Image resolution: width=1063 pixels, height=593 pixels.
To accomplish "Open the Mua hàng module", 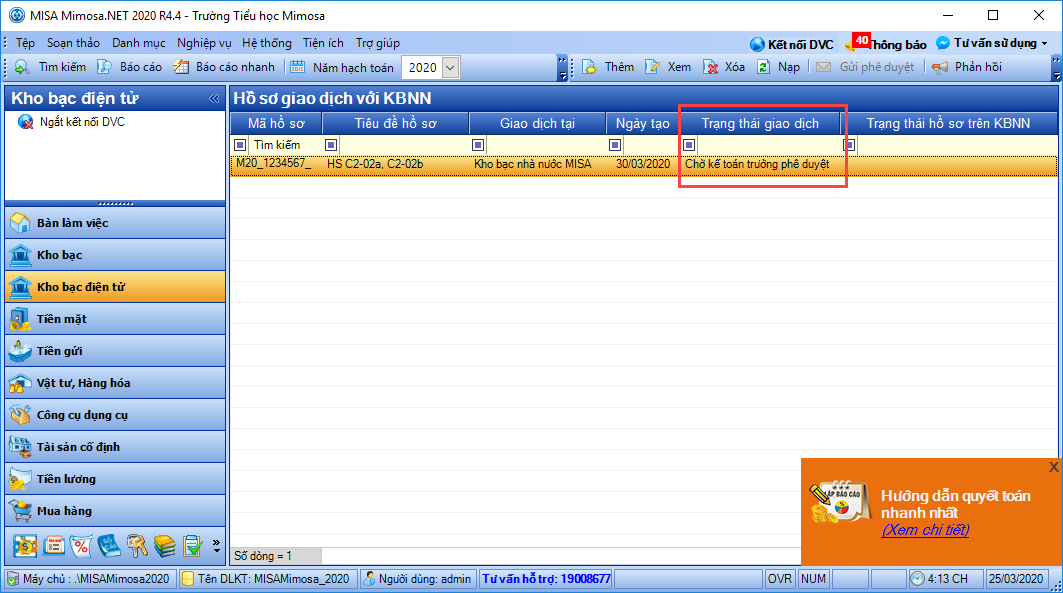I will 115,510.
